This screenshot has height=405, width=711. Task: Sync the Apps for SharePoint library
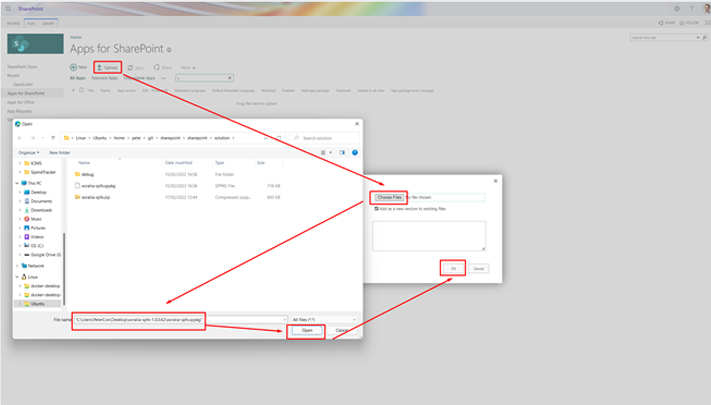pos(135,68)
